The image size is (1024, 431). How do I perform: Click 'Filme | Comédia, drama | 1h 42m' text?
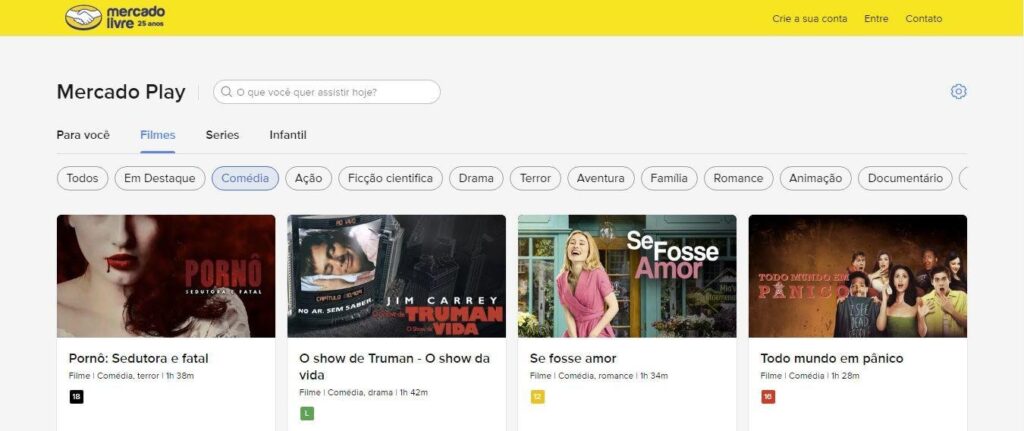(364, 393)
